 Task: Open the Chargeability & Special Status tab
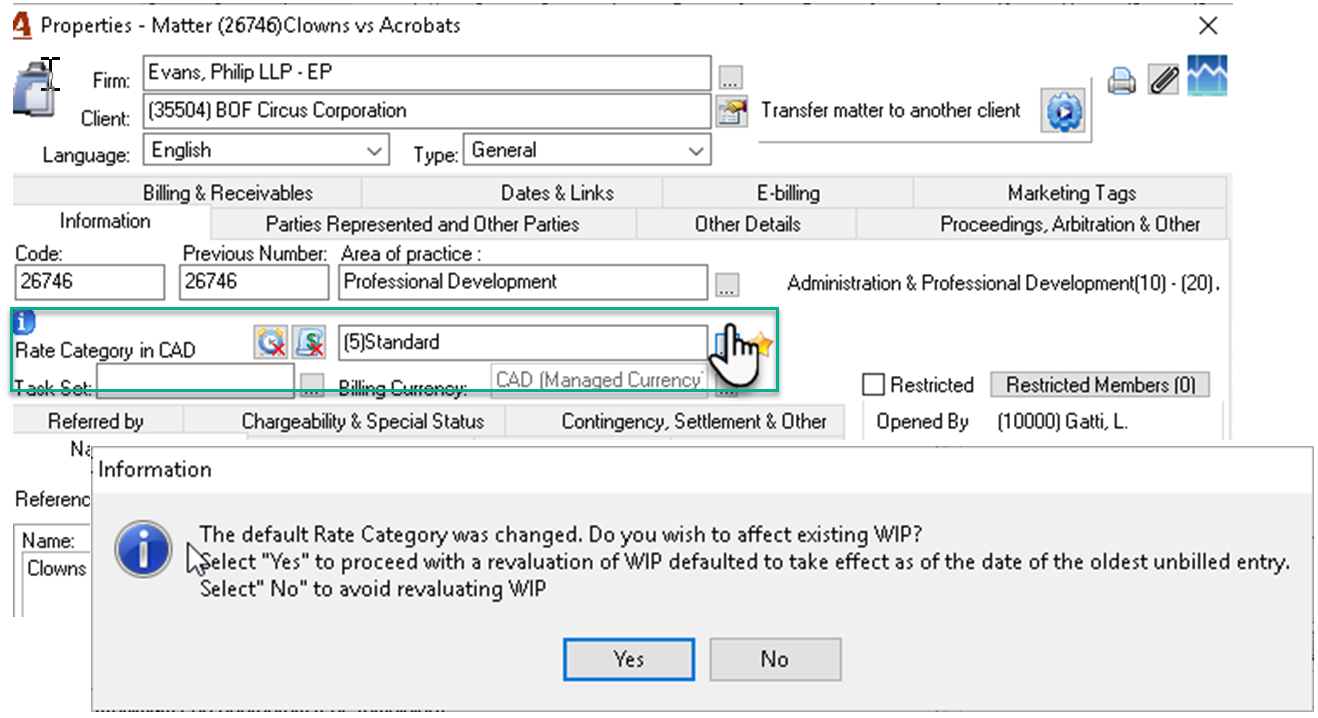pyautogui.click(x=363, y=421)
